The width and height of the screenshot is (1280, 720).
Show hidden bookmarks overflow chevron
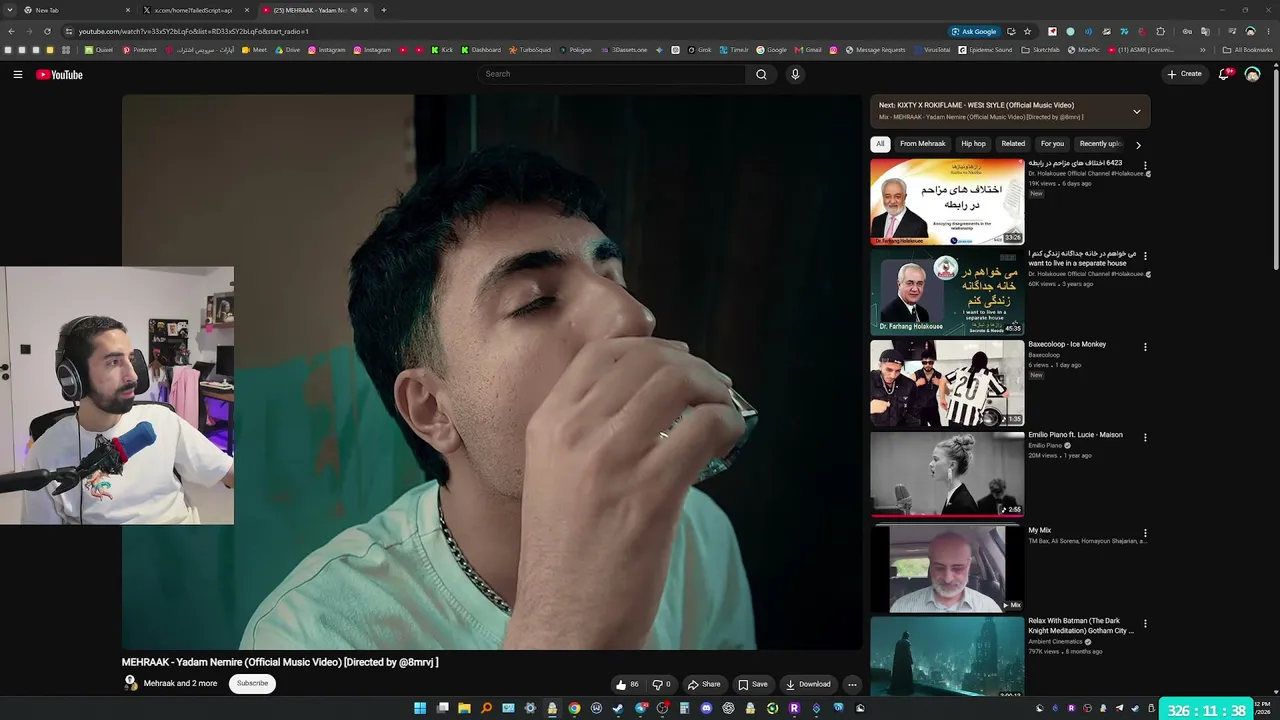(x=1203, y=50)
